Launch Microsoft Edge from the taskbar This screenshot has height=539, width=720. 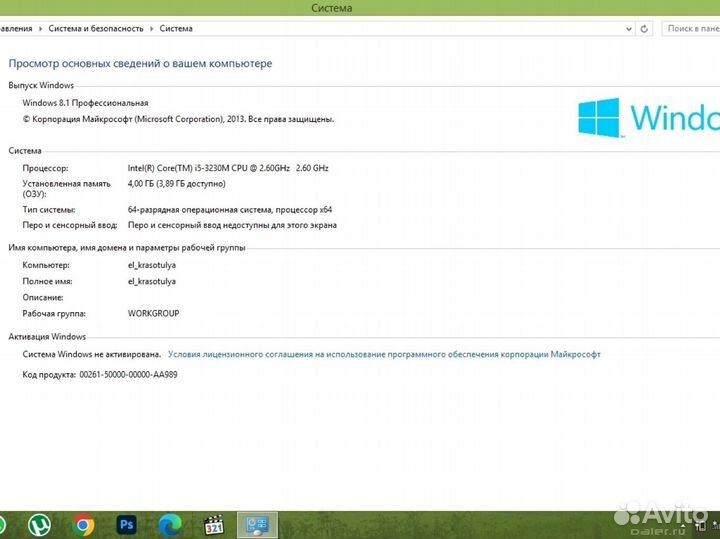(x=170, y=524)
